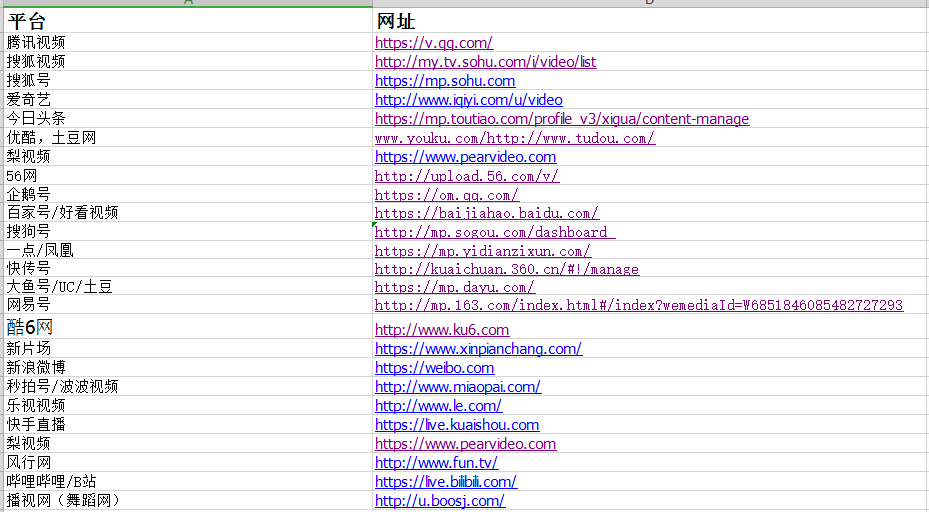Select the 秒拍号/波波视频 cell
Screen dimensions: 929x512
[188, 386]
